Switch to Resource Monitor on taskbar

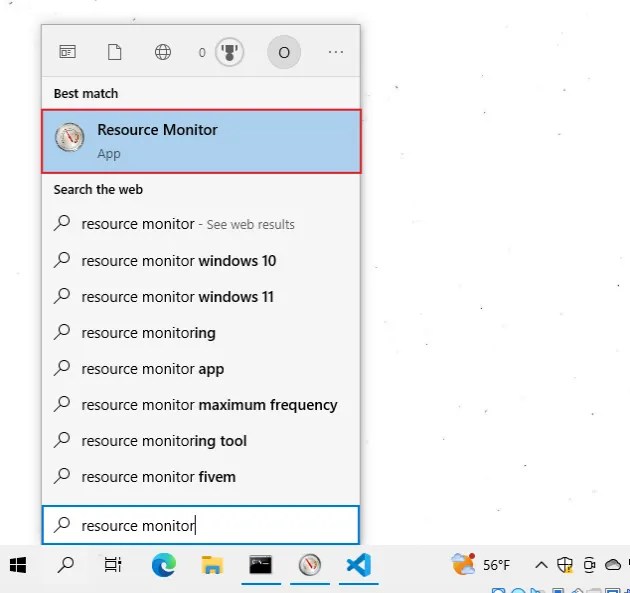310,564
